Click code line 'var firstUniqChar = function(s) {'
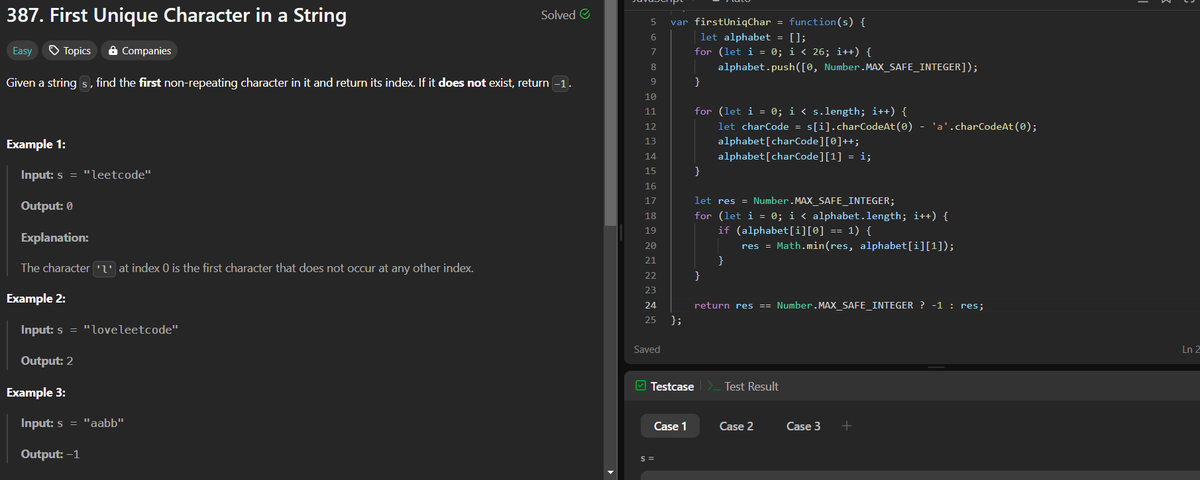This screenshot has height=480, width=1200. [768, 21]
